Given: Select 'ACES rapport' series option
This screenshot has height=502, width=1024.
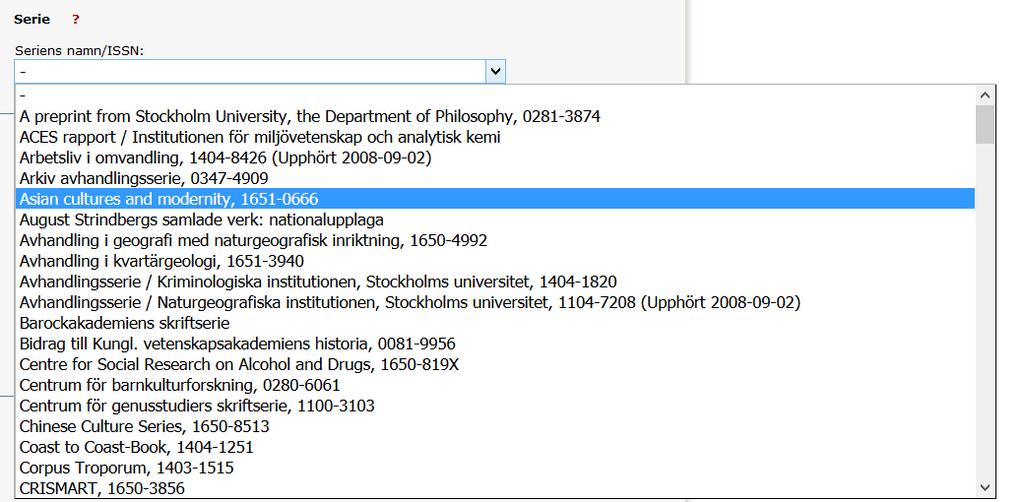Looking at the screenshot, I should pos(495,137).
